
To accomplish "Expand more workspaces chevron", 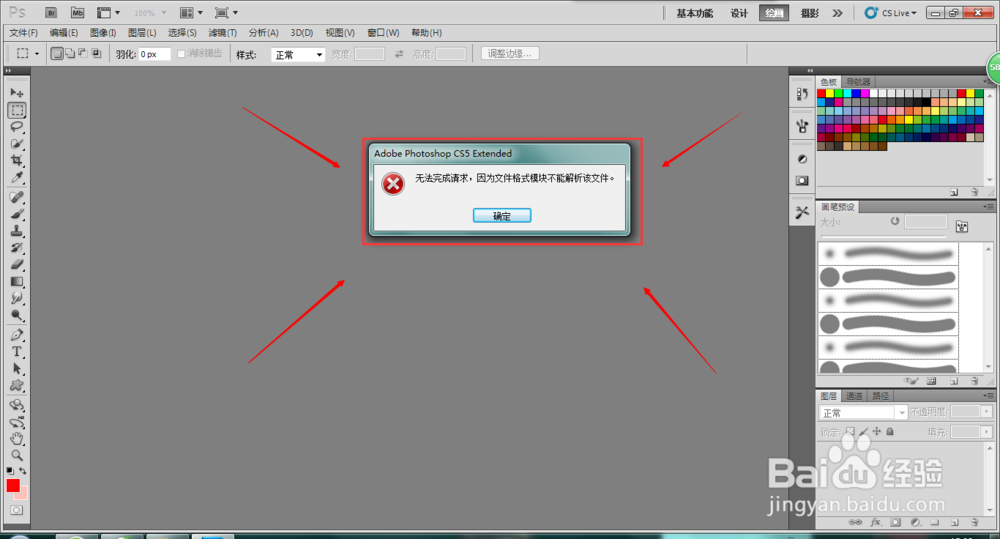I will pyautogui.click(x=837, y=13).
